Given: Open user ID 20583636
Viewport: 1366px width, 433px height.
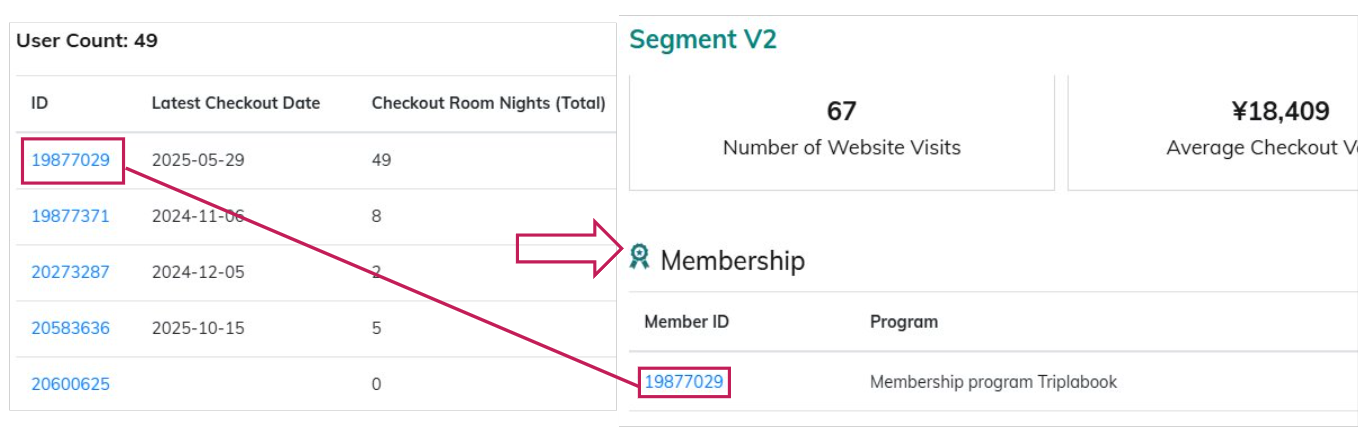Looking at the screenshot, I should [x=70, y=328].
